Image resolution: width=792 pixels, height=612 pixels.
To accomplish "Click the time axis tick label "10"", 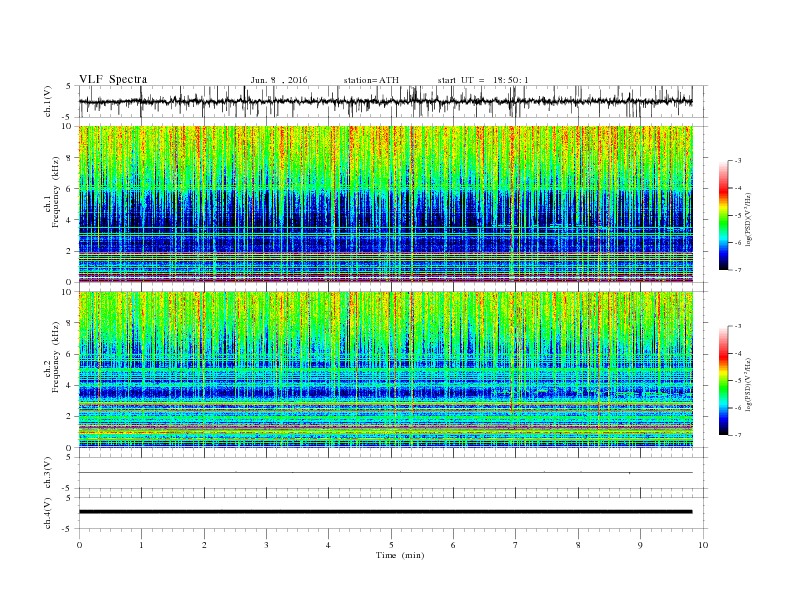I will [x=703, y=545].
